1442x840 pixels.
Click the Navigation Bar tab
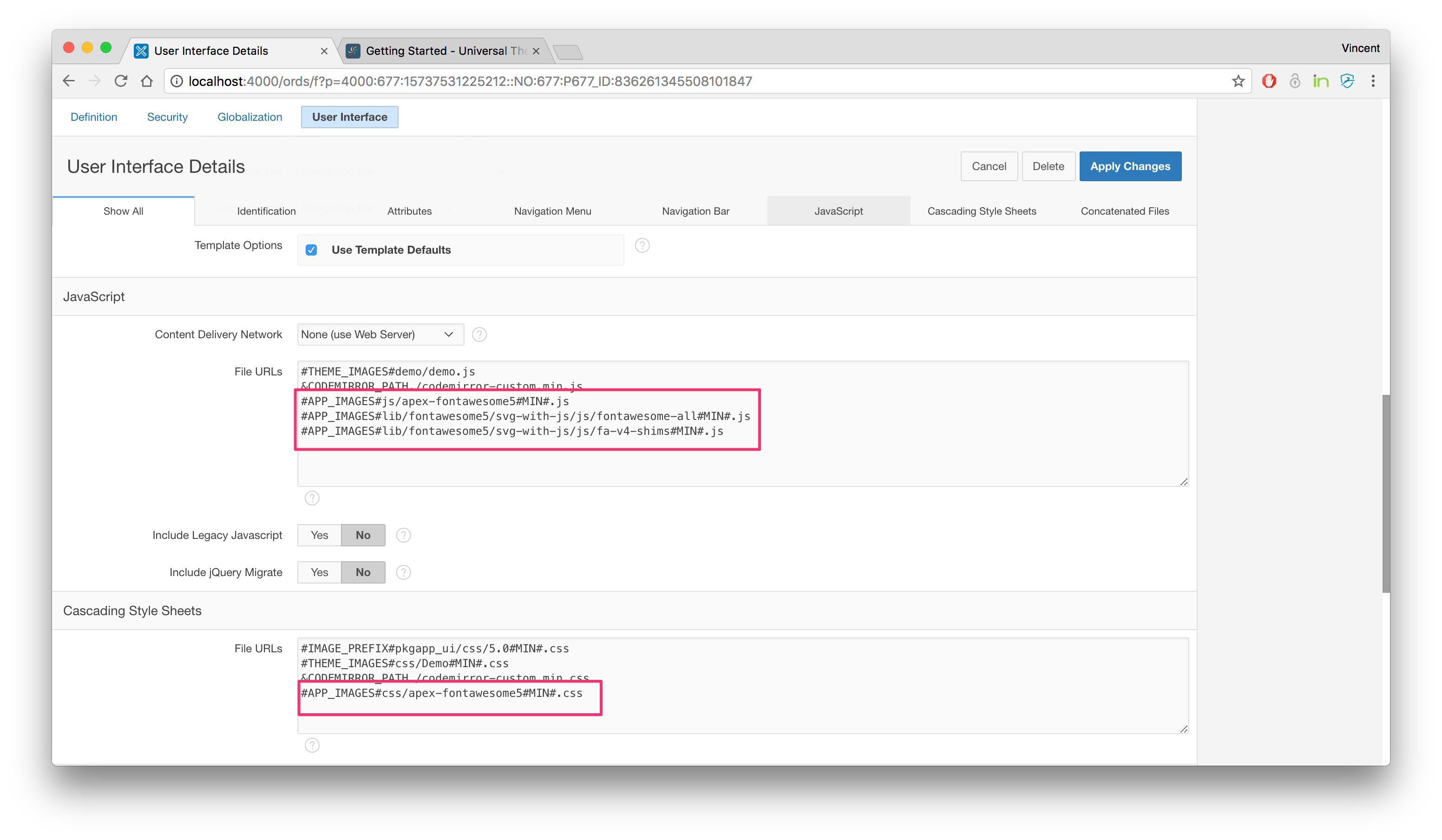(x=695, y=211)
